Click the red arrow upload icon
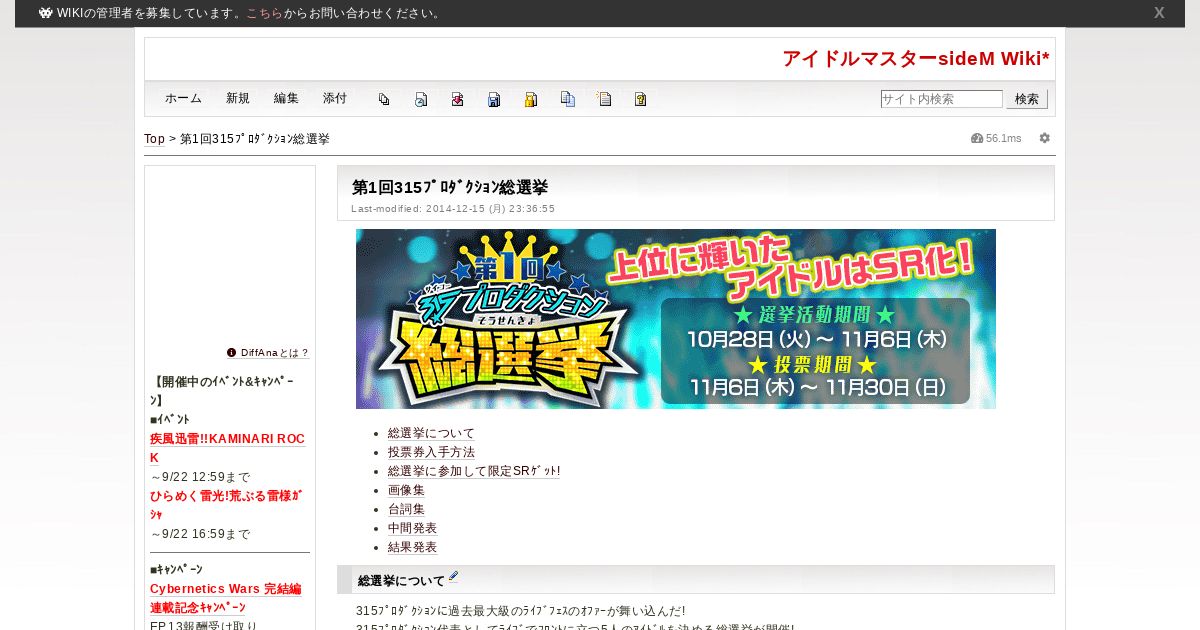 pos(457,99)
